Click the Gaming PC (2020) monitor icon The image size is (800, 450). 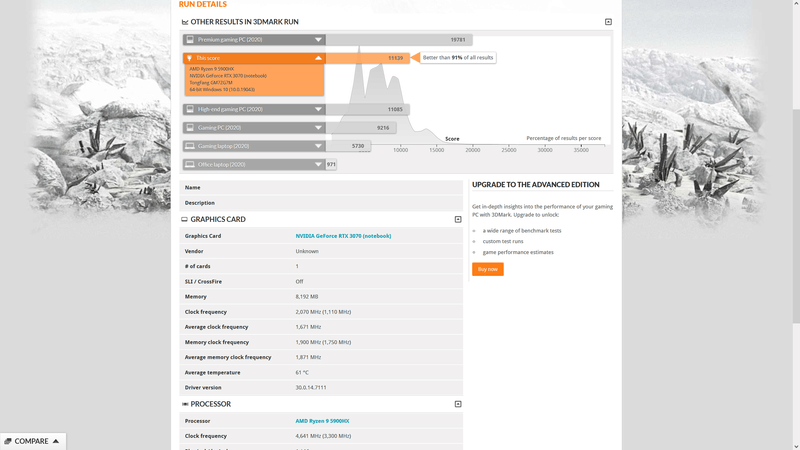click(190, 128)
